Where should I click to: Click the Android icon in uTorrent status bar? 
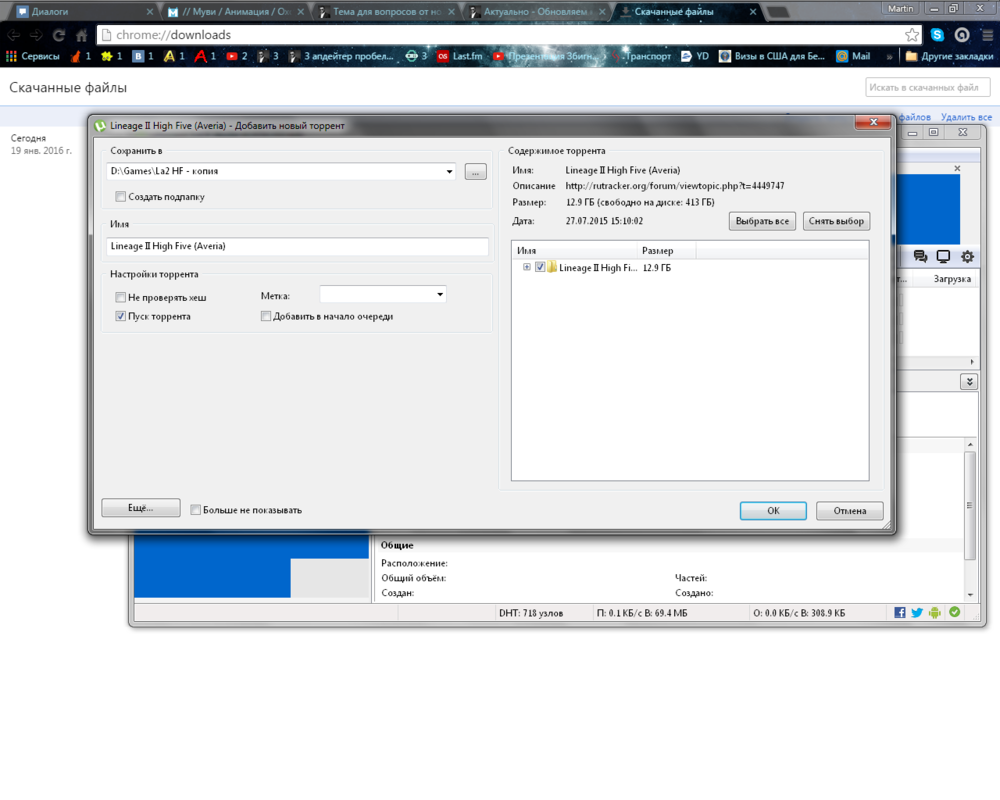pyautogui.click(x=935, y=612)
